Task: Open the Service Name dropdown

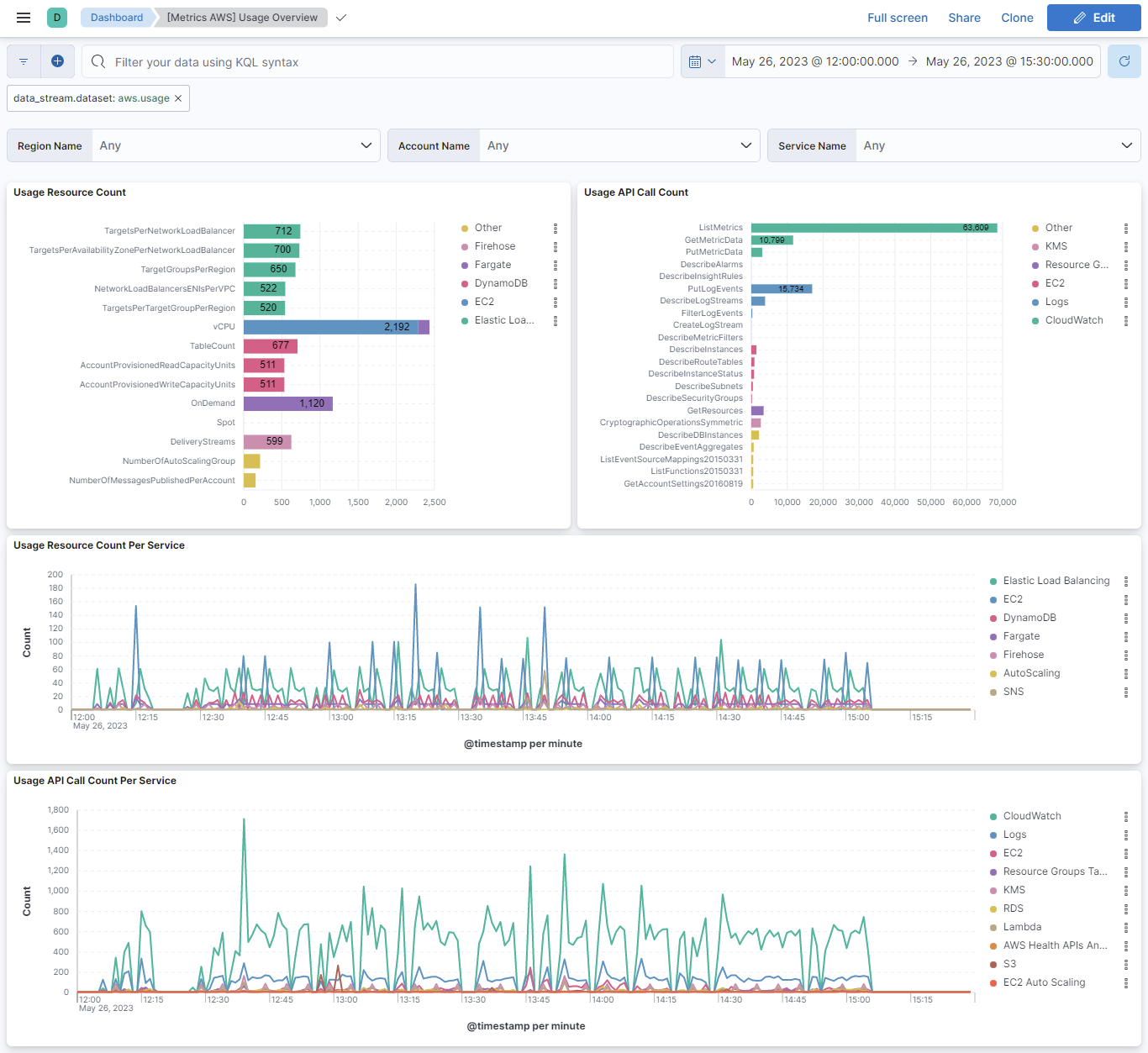Action: [x=997, y=145]
